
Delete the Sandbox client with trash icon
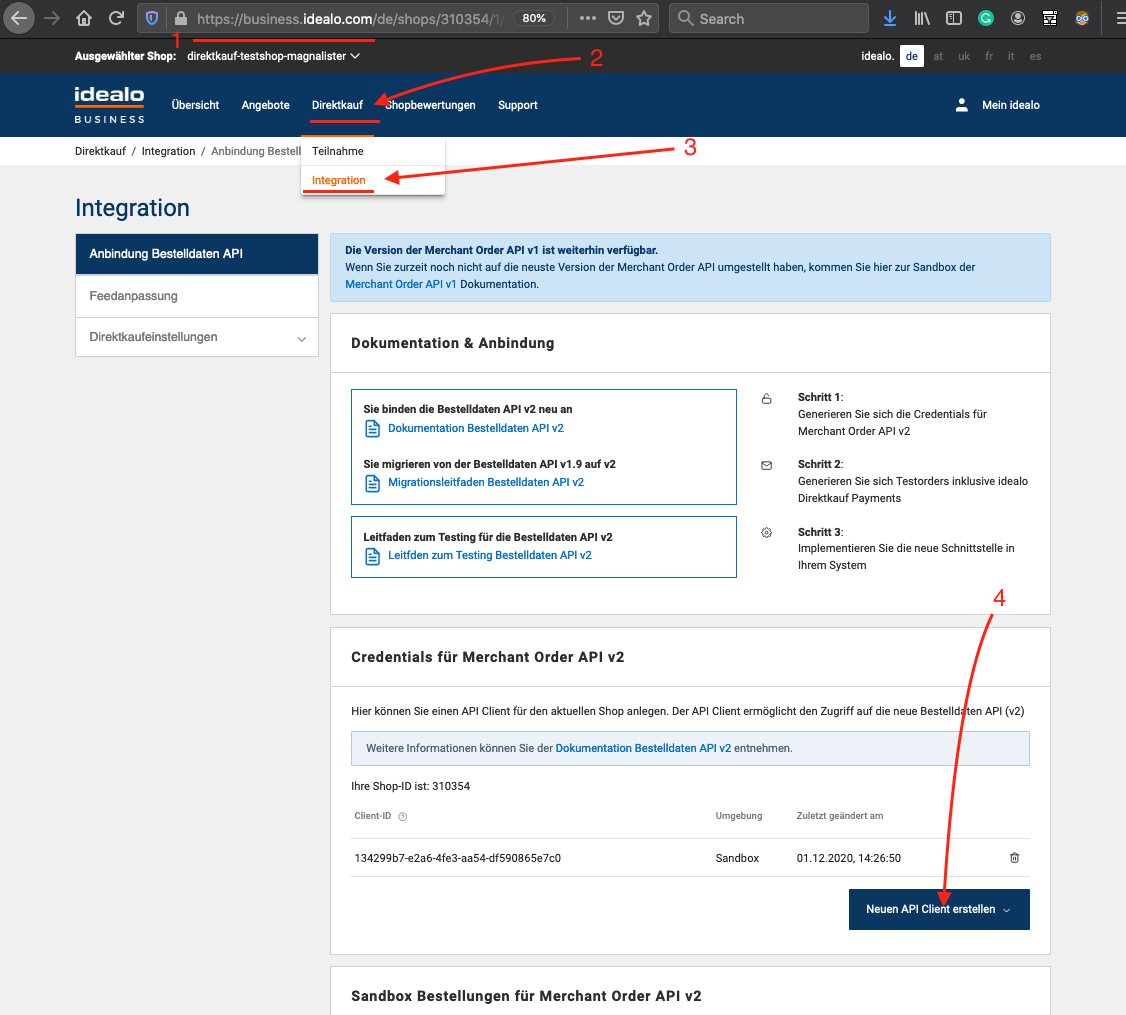coord(1015,858)
